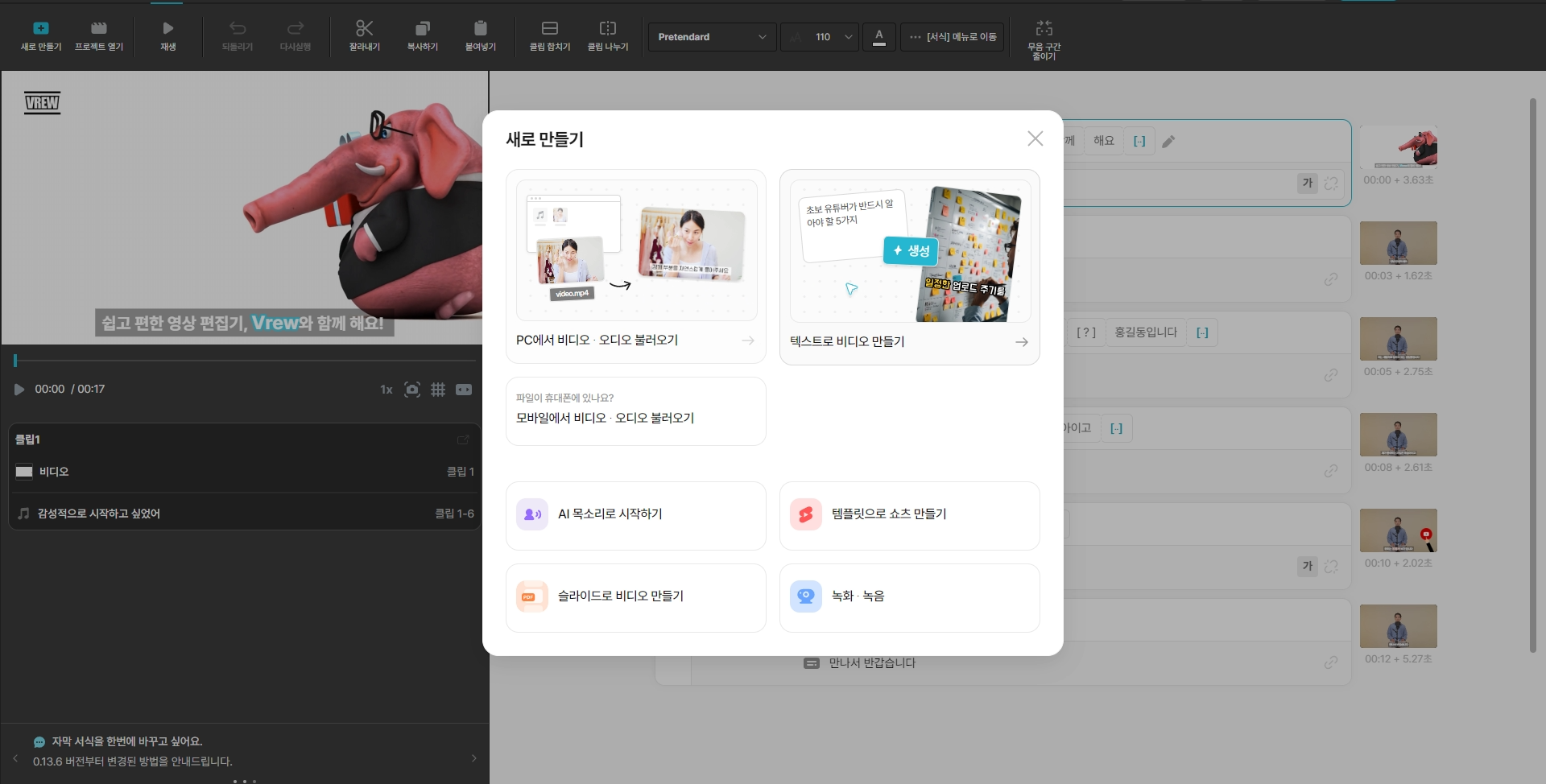Click the shorts template red icon
This screenshot has width=1546, height=784.
coord(806,514)
